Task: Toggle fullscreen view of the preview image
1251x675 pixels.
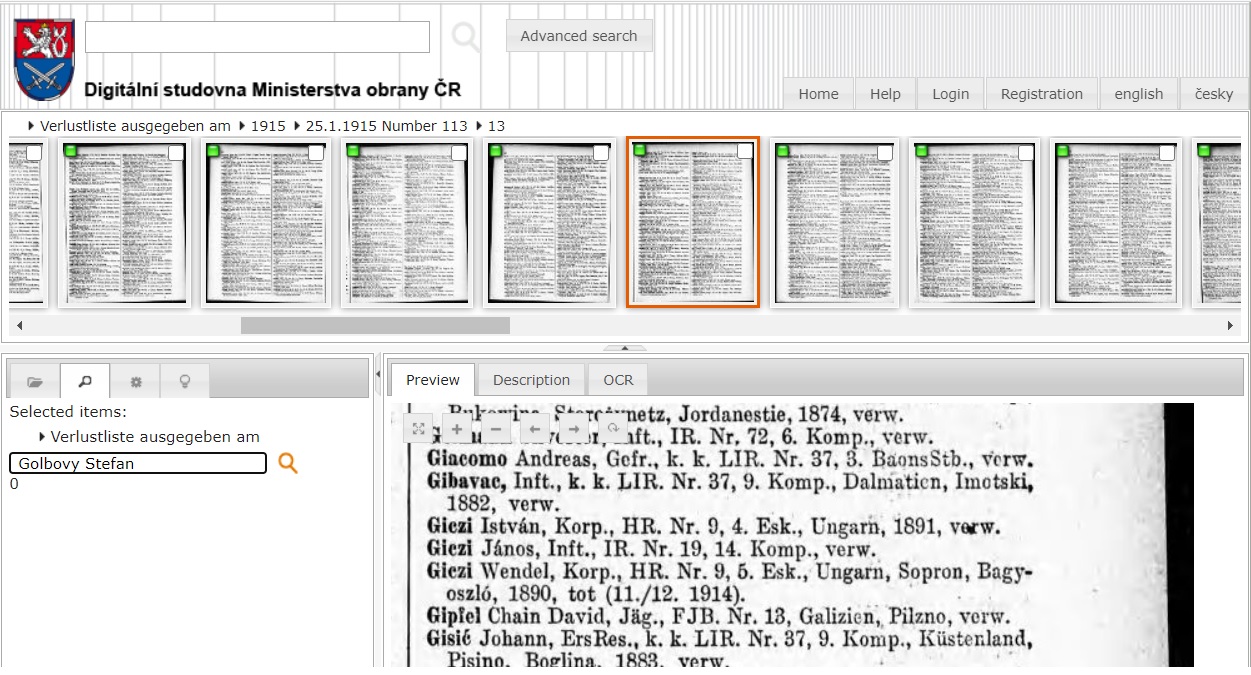Action: (419, 429)
